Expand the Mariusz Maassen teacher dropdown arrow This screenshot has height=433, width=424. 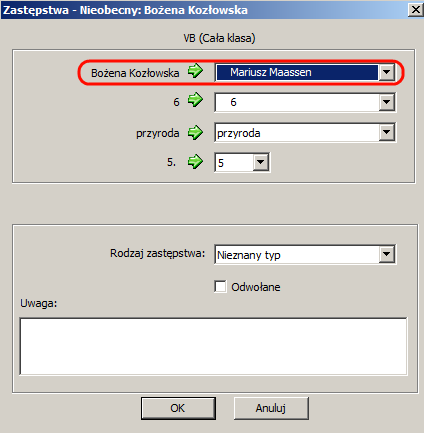pos(386,72)
